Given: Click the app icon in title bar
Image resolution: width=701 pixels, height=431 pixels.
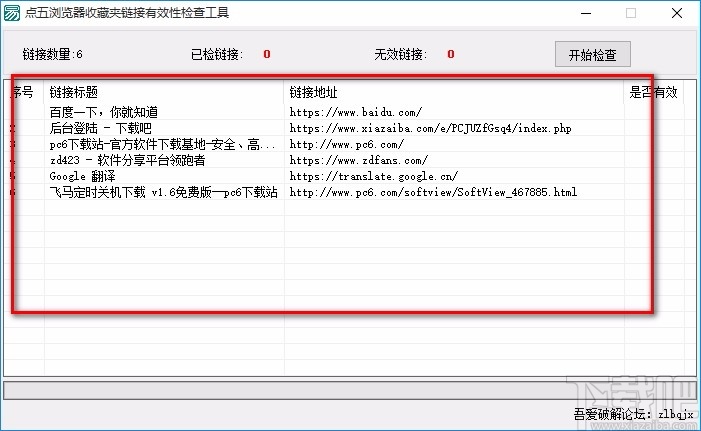Looking at the screenshot, I should tap(12, 13).
